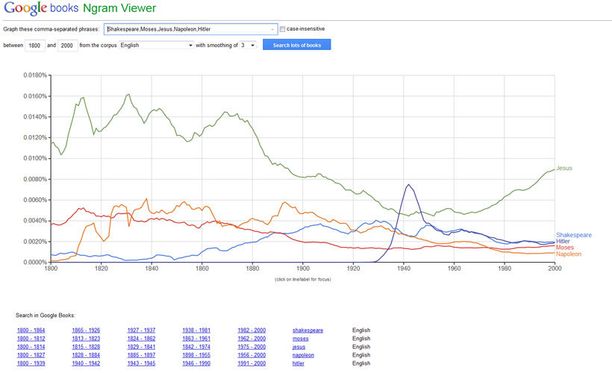This screenshot has height=373, width=612.
Task: Click the Google books logo
Action: (x=41, y=8)
